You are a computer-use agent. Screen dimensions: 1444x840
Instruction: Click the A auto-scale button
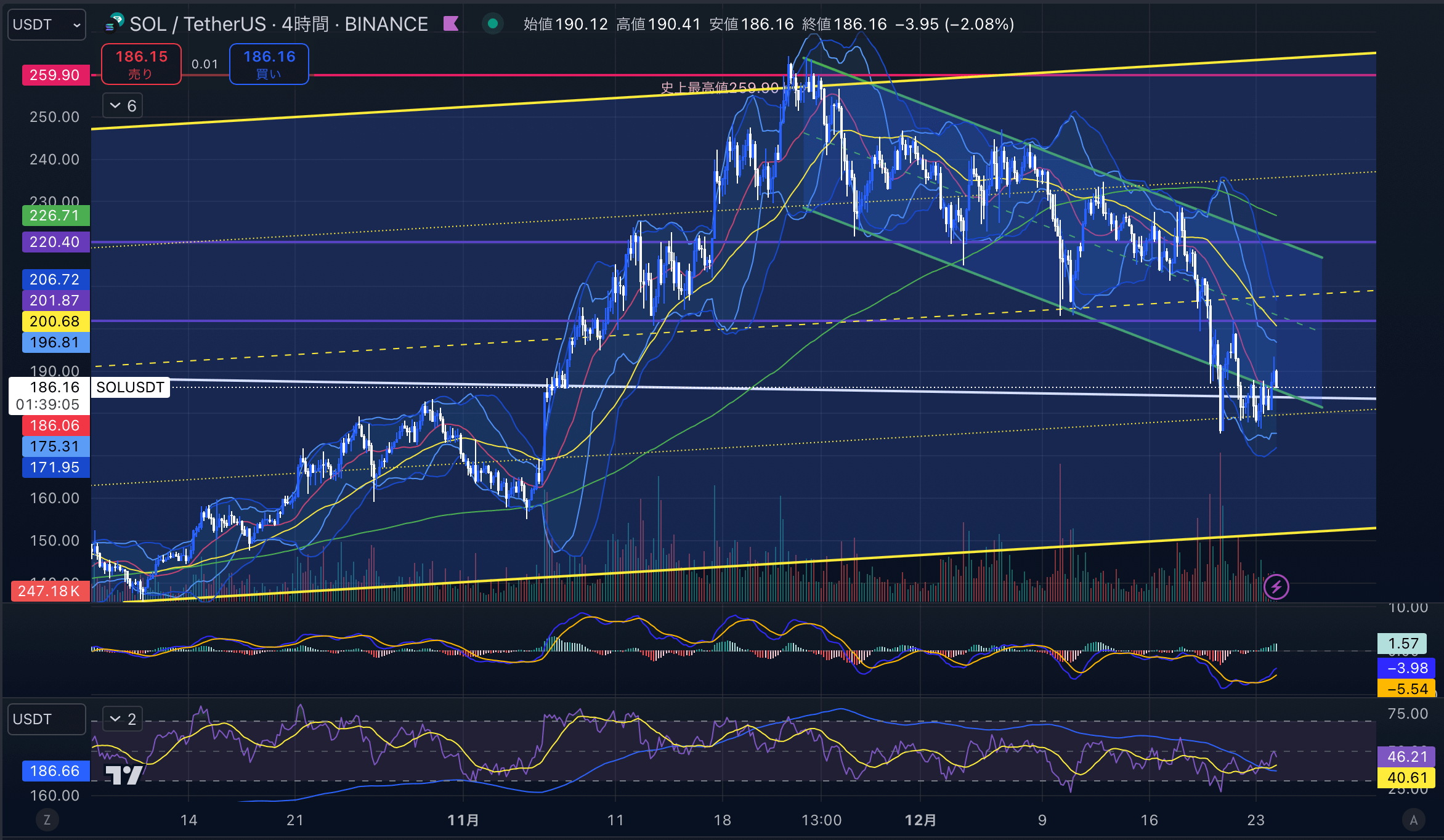[x=1414, y=820]
